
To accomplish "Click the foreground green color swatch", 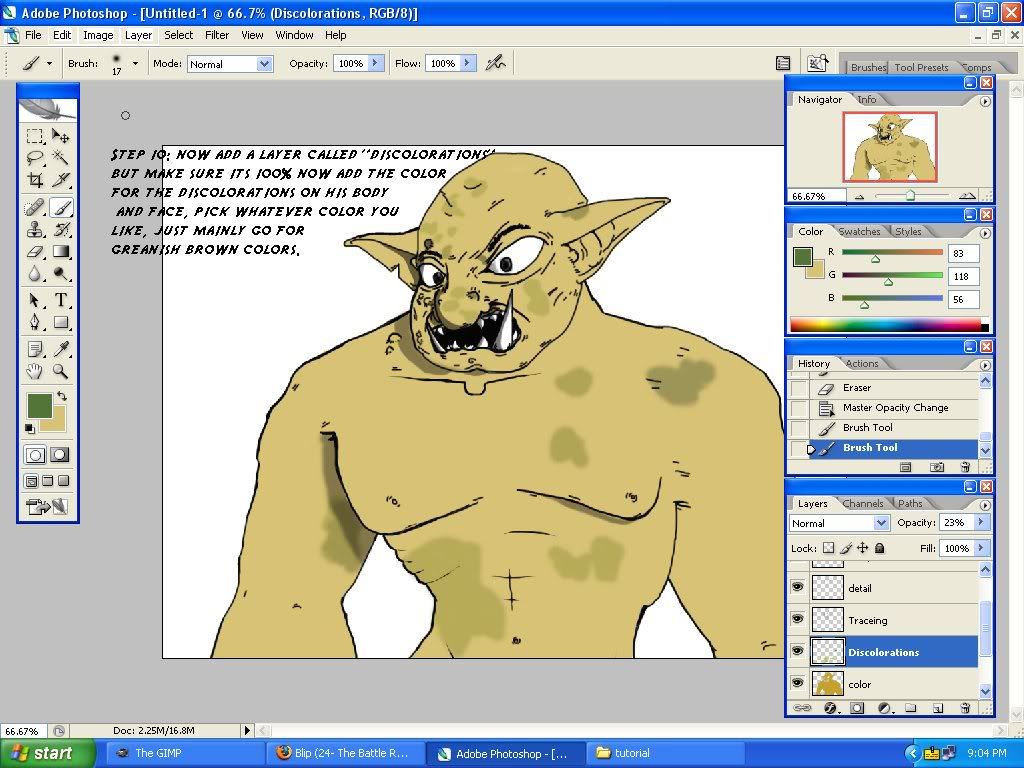I will 39,405.
